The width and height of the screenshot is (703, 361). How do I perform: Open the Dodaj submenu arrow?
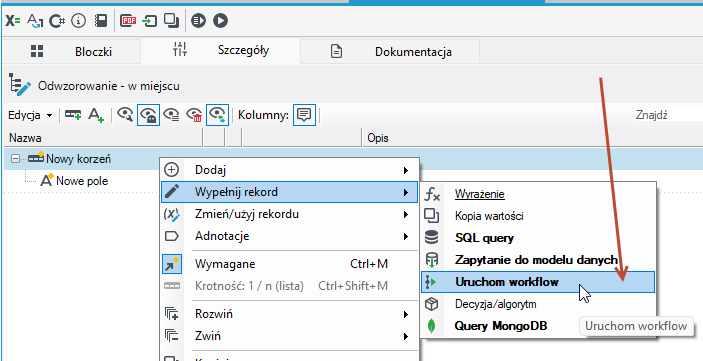406,170
